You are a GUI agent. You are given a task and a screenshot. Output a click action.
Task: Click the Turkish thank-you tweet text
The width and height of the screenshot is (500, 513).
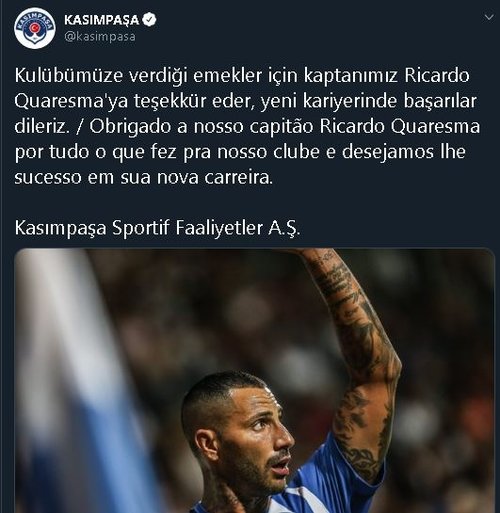click(x=246, y=101)
